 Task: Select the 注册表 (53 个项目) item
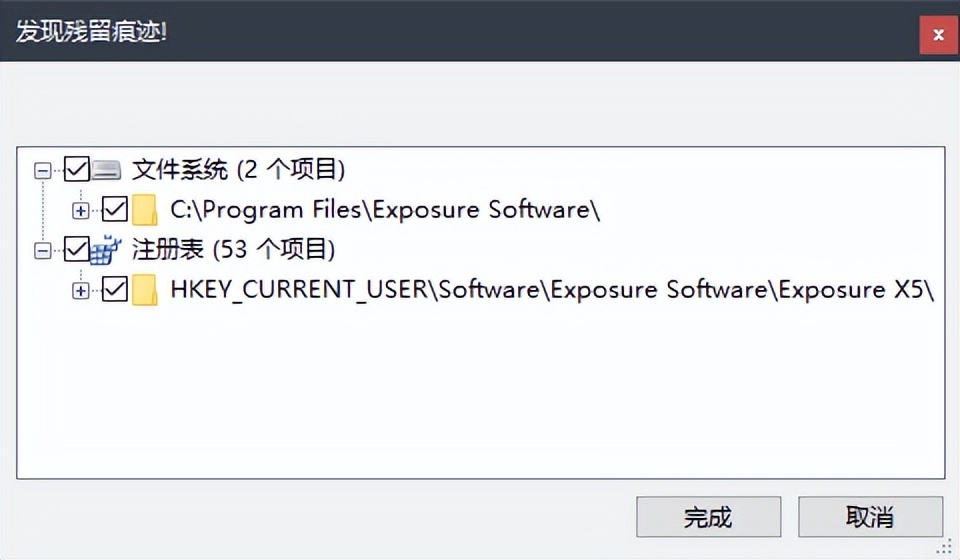click(233, 249)
